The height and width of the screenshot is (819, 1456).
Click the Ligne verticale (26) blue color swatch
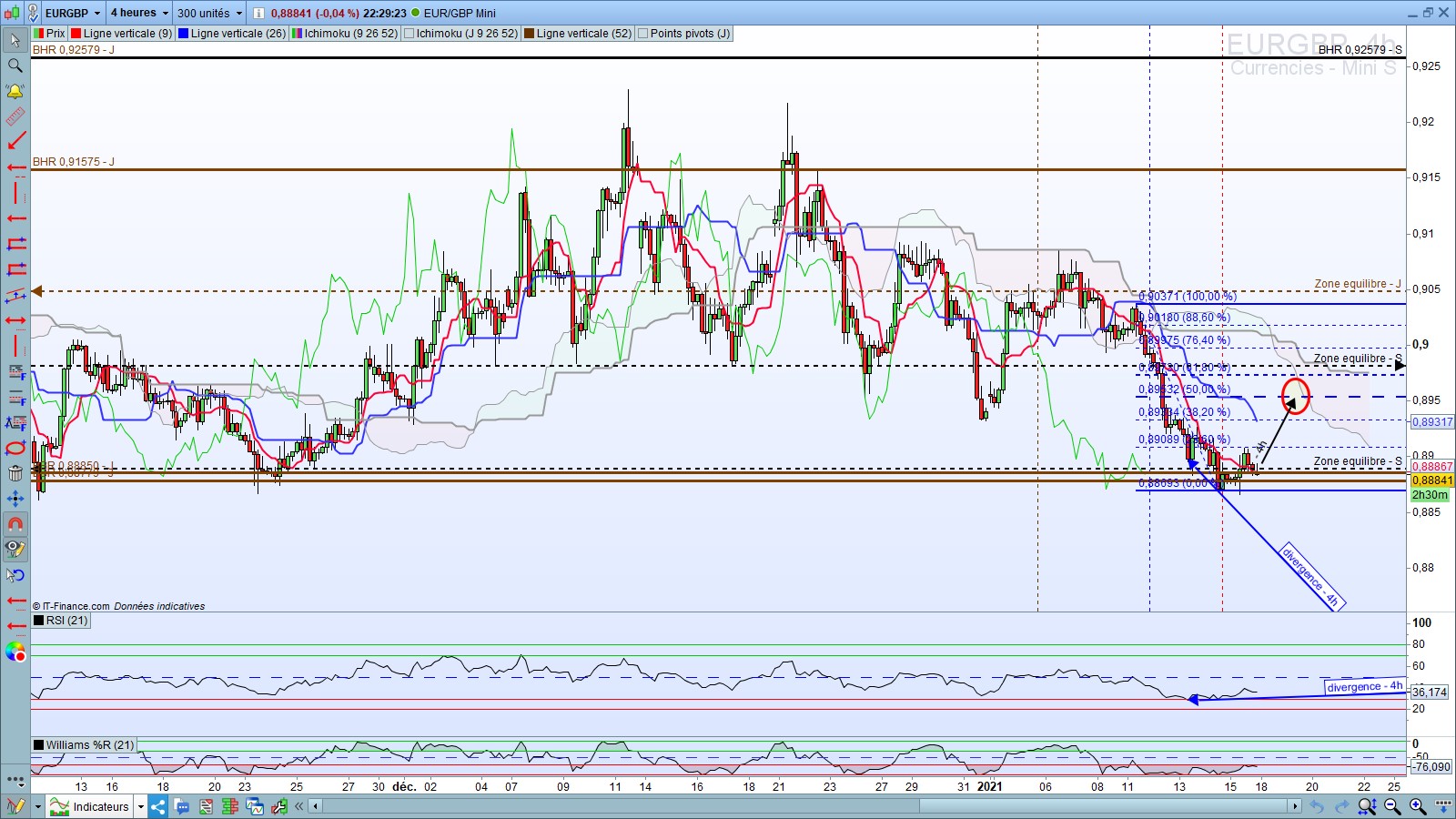pyautogui.click(x=184, y=34)
